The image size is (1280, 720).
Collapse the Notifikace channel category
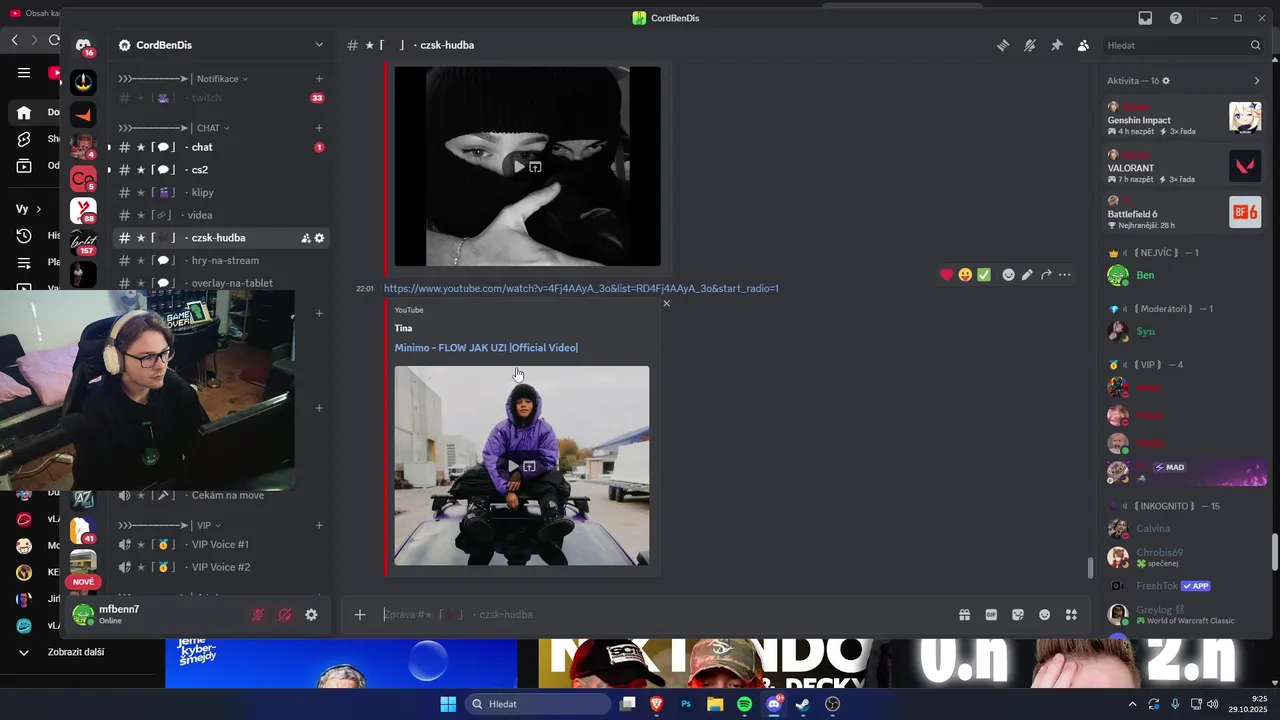183,78
